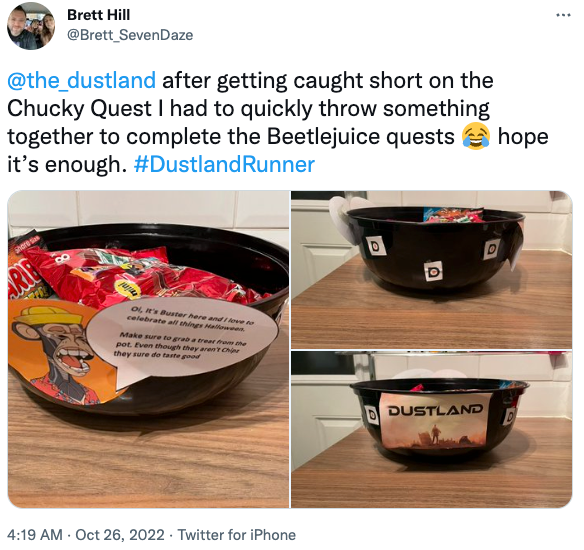Open bottom-right photo showing the Dustland banner
Screen dimensions: 584x550
[431, 429]
